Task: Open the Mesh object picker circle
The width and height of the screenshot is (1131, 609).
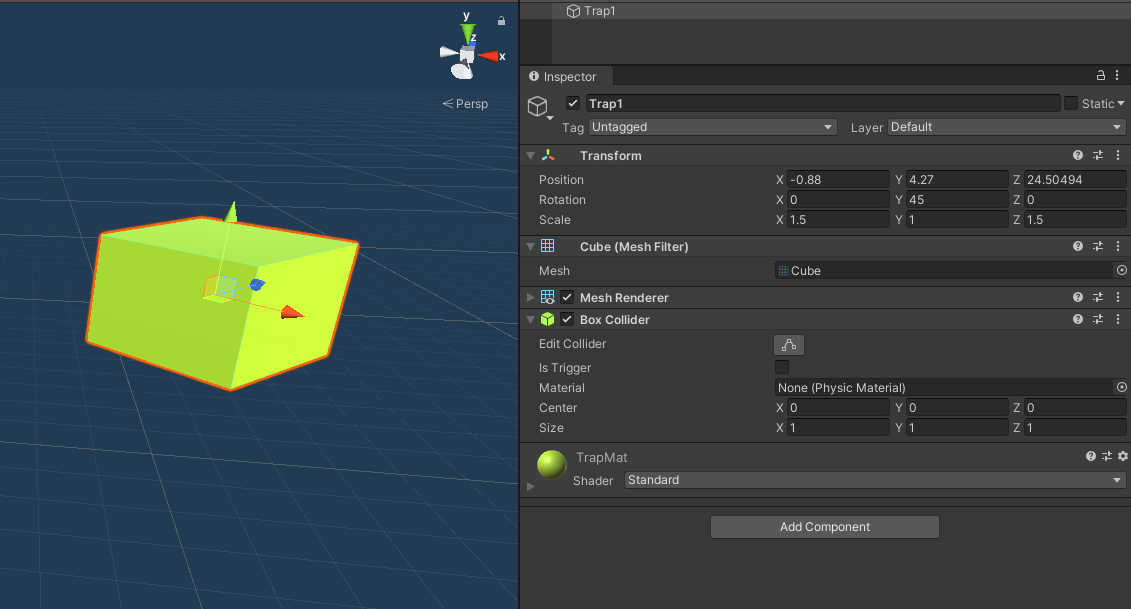Action: pos(1121,270)
